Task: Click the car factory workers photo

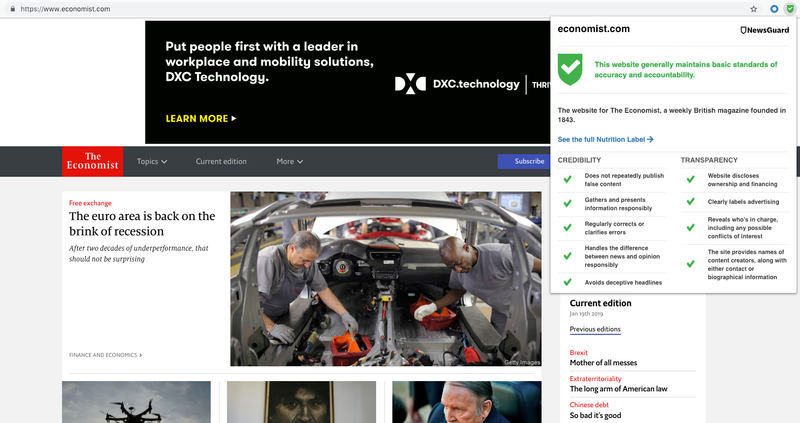Action: (386, 279)
